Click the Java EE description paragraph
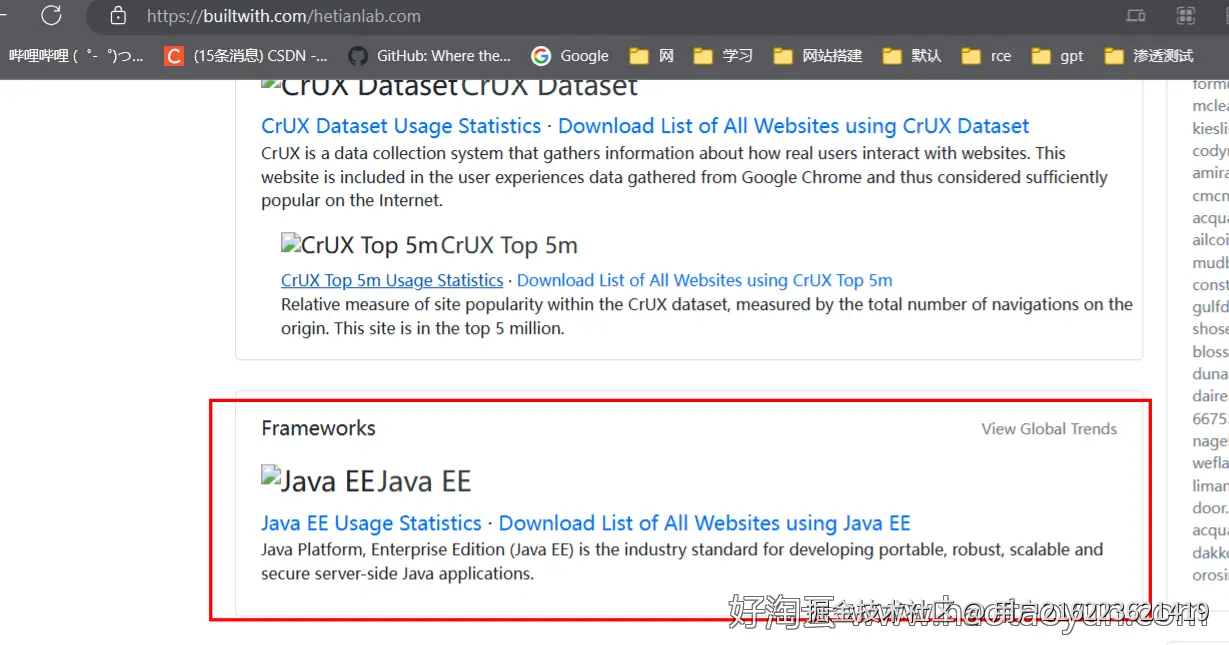The width and height of the screenshot is (1229, 645). tap(682, 562)
